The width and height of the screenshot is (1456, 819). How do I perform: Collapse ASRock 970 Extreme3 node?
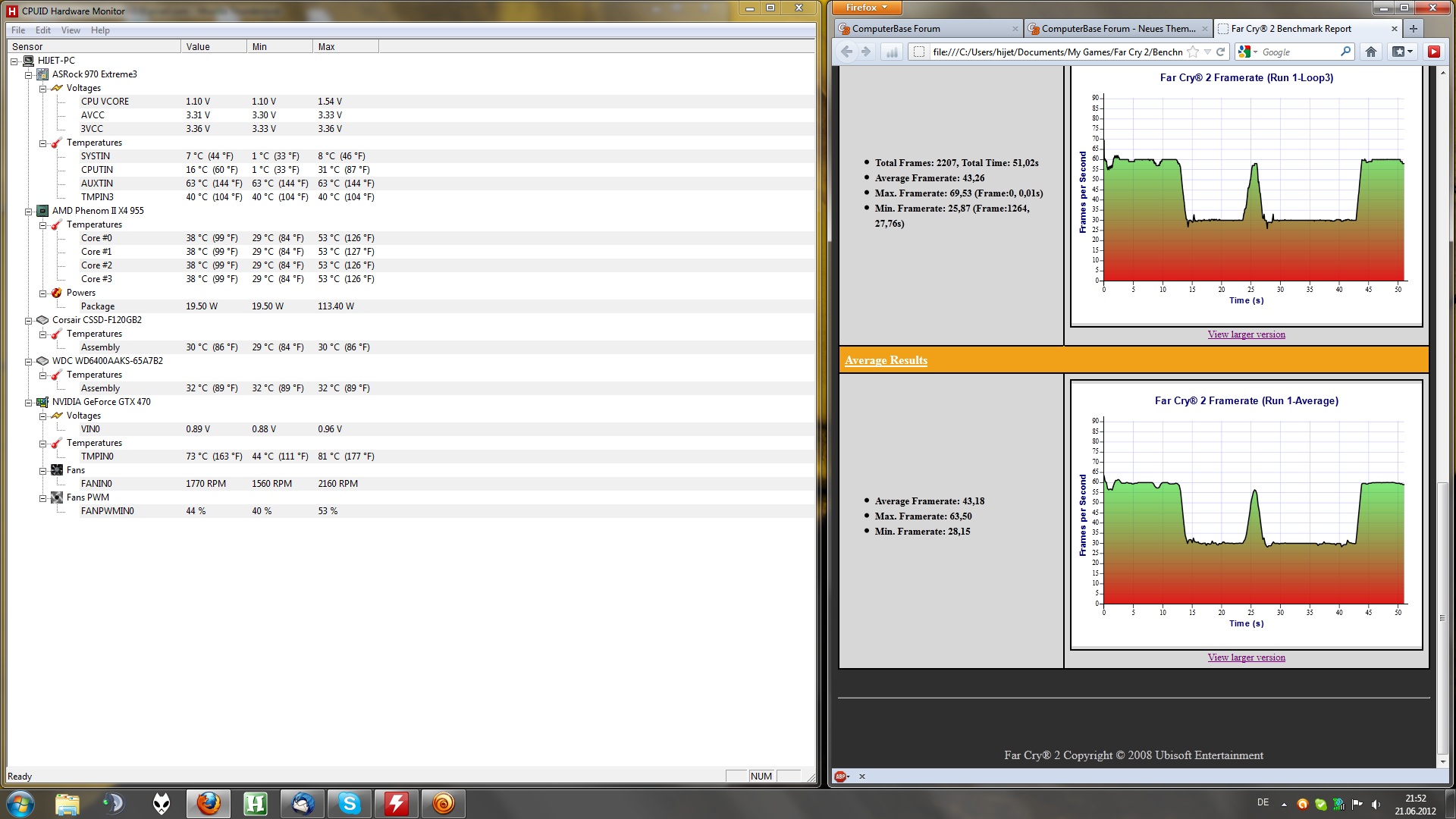(x=29, y=74)
